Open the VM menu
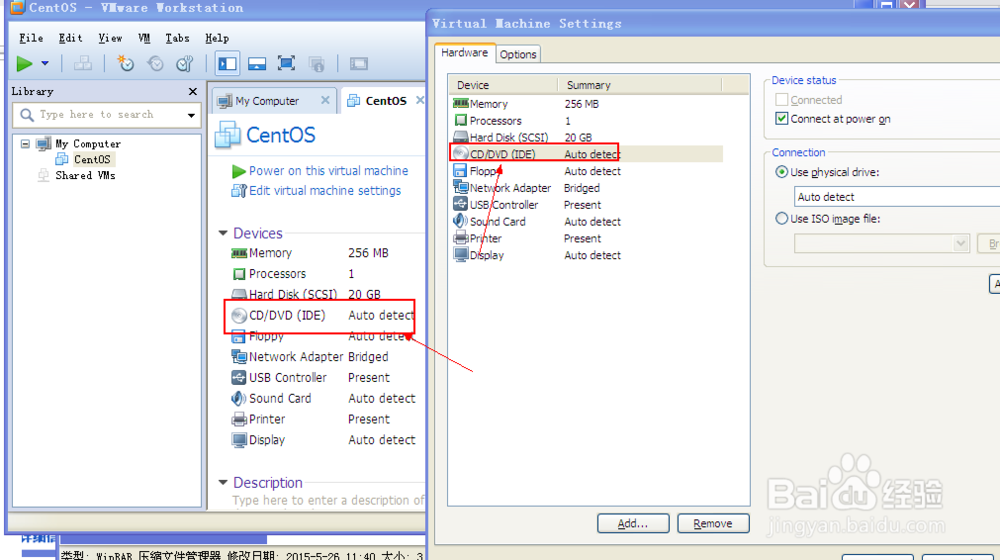Screen dimensions: 1000x560 144,38
